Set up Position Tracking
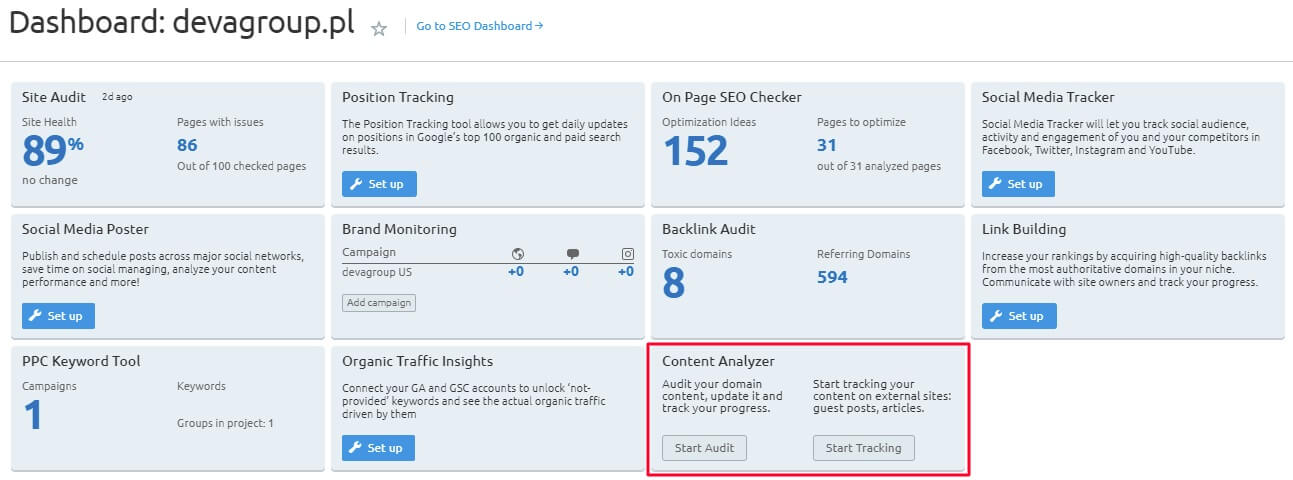Image resolution: width=1293 pixels, height=480 pixels. pos(379,184)
